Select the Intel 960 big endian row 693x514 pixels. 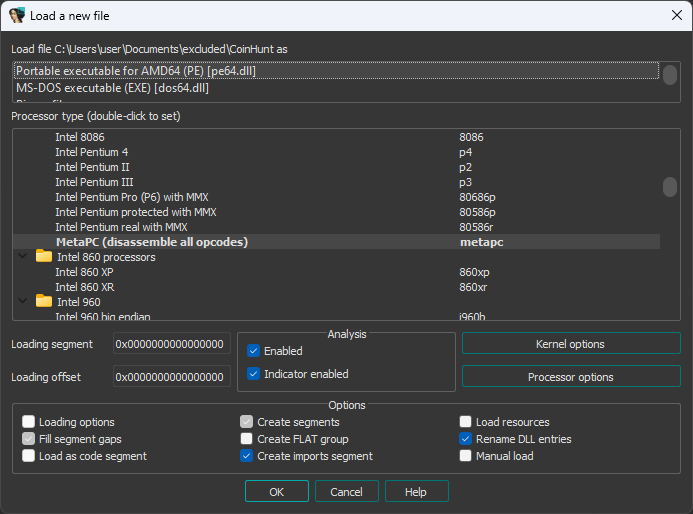tap(336, 316)
